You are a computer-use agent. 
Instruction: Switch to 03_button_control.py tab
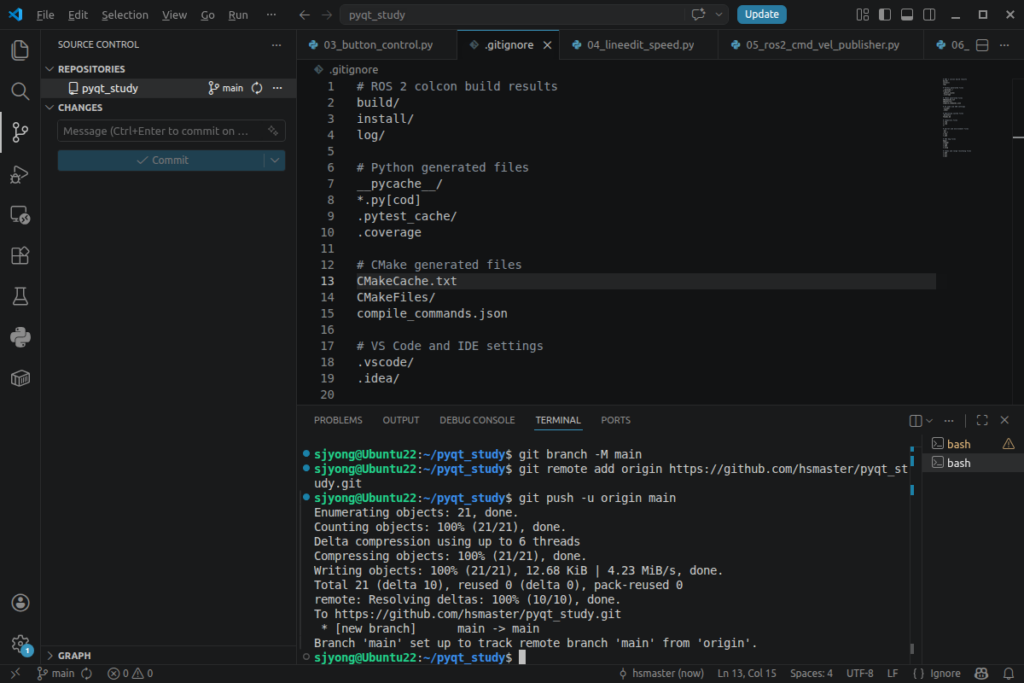click(x=377, y=45)
